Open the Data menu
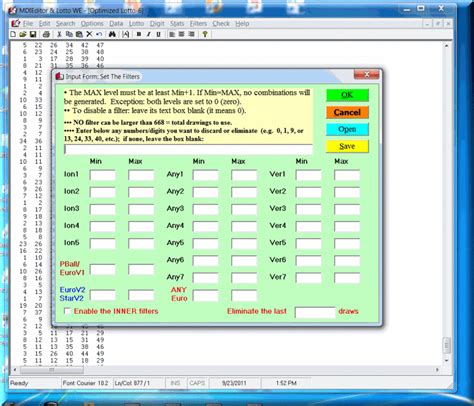The width and height of the screenshot is (474, 406). (x=116, y=24)
